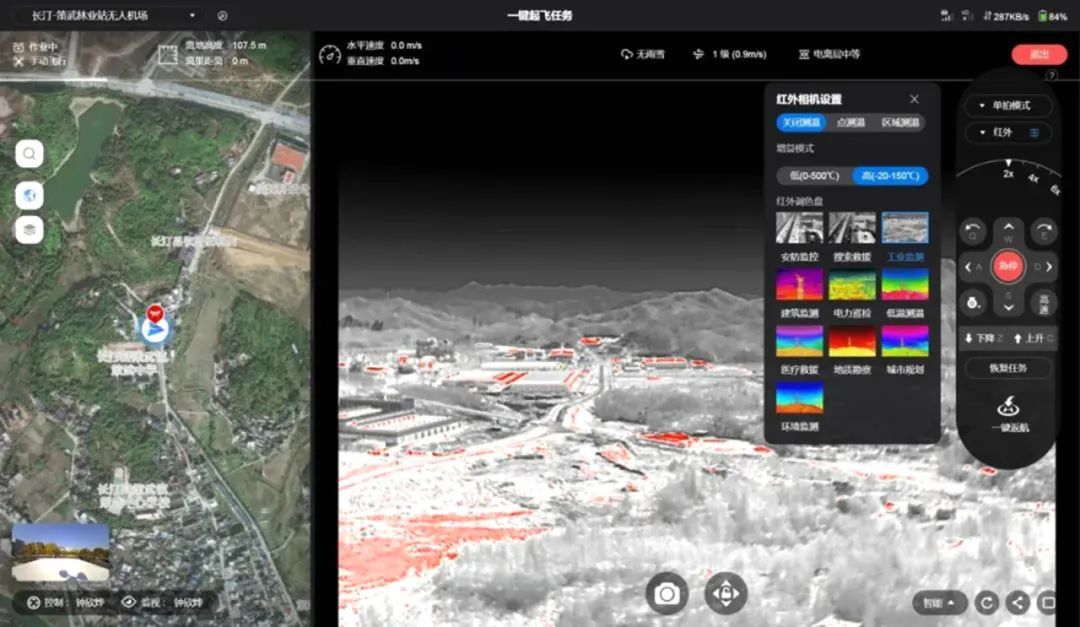The height and width of the screenshot is (627, 1080).
Task: Select the 安防监控 grayscale palette
Action: pyautogui.click(x=799, y=228)
